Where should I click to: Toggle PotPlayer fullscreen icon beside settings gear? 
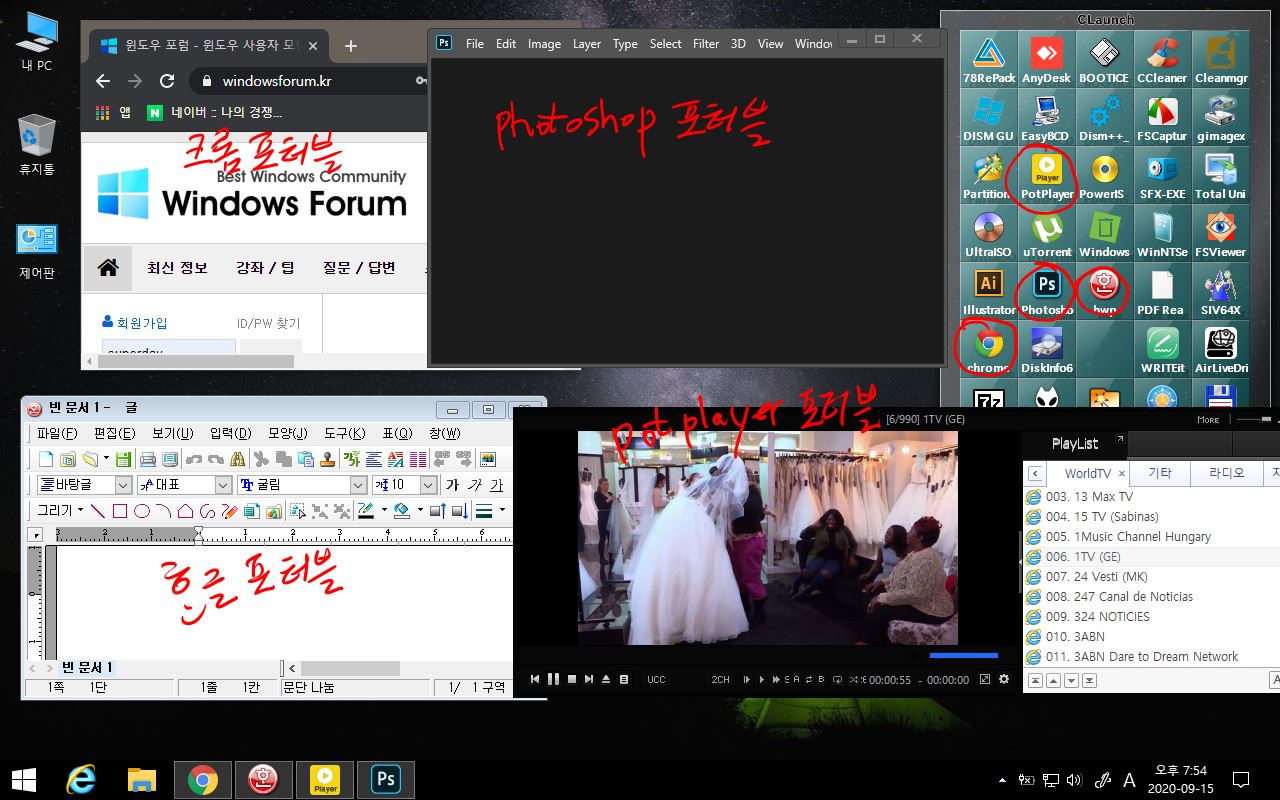coord(984,679)
